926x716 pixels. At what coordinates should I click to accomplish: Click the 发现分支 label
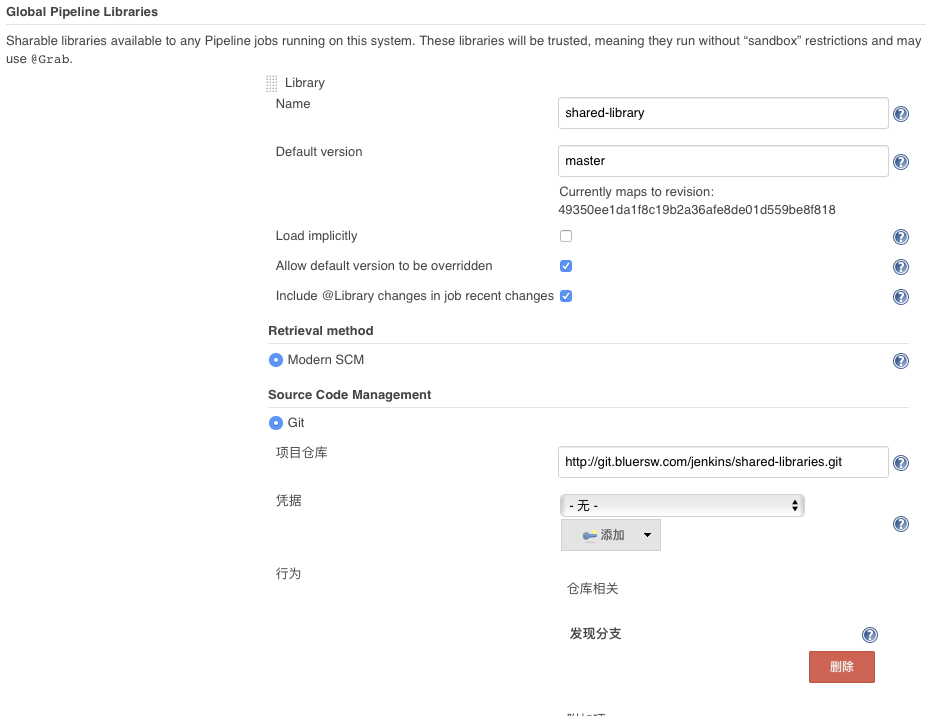point(595,634)
